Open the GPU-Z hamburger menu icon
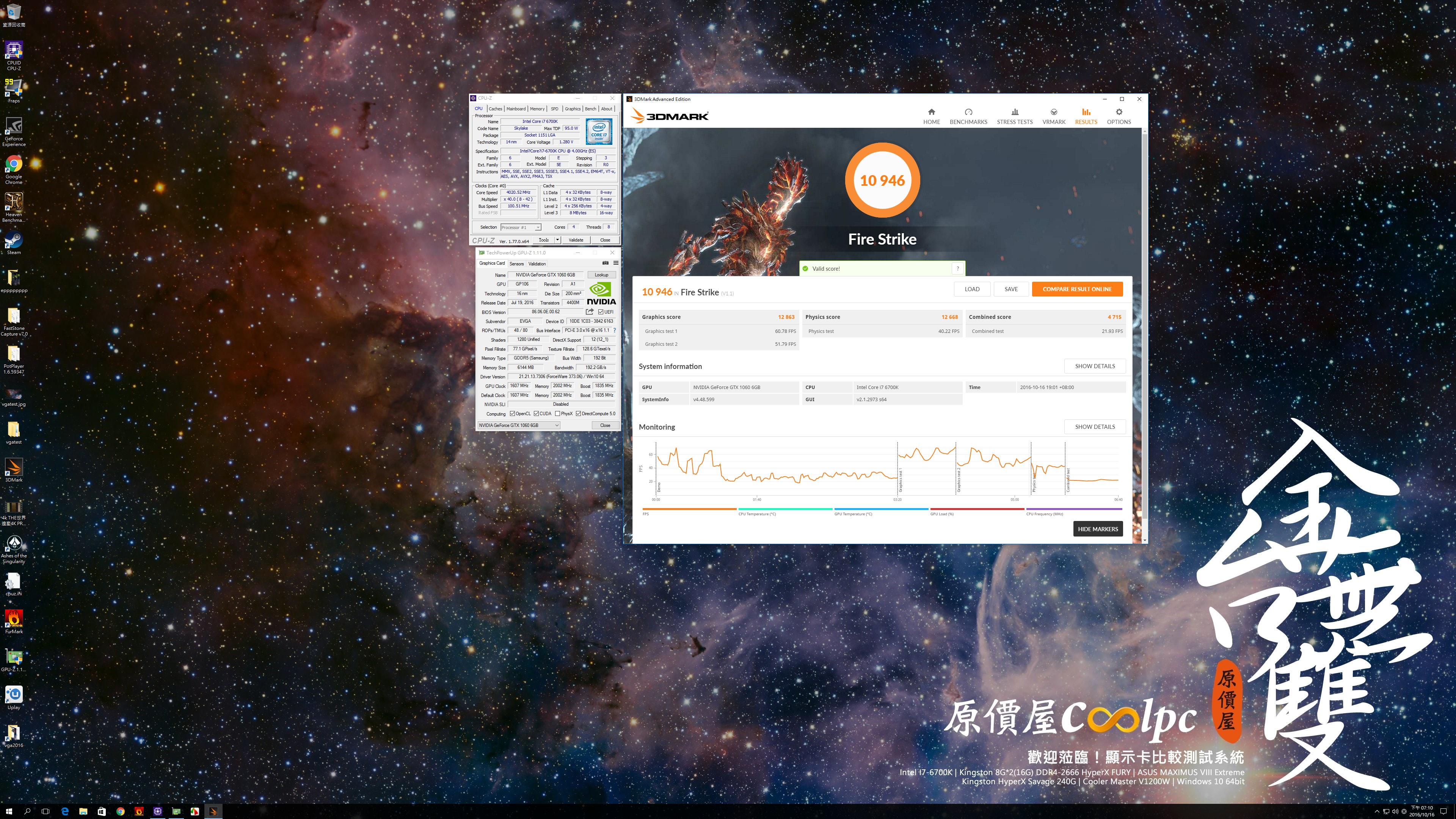 [615, 263]
